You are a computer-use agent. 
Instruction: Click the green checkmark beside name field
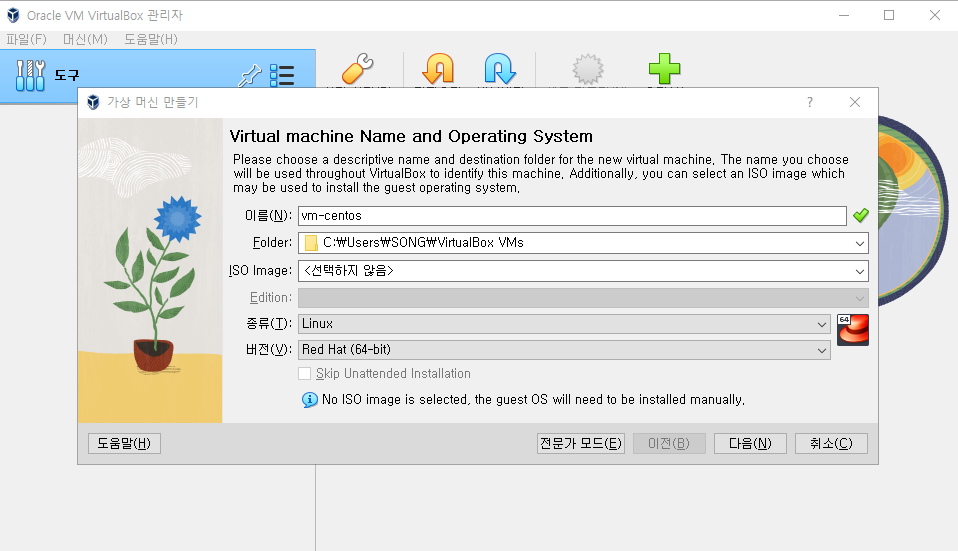click(x=861, y=215)
